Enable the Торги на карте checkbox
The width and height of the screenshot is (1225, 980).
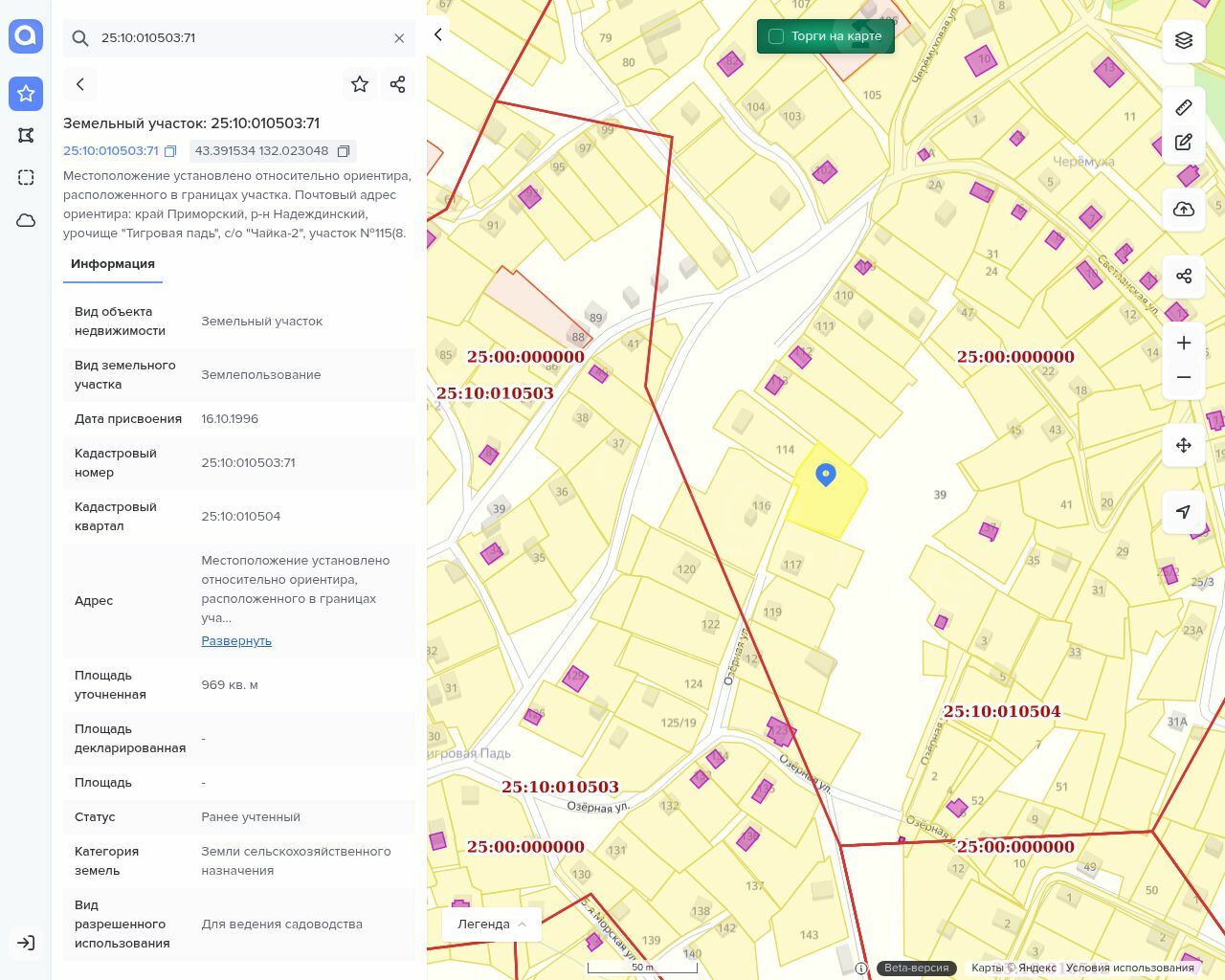point(776,36)
